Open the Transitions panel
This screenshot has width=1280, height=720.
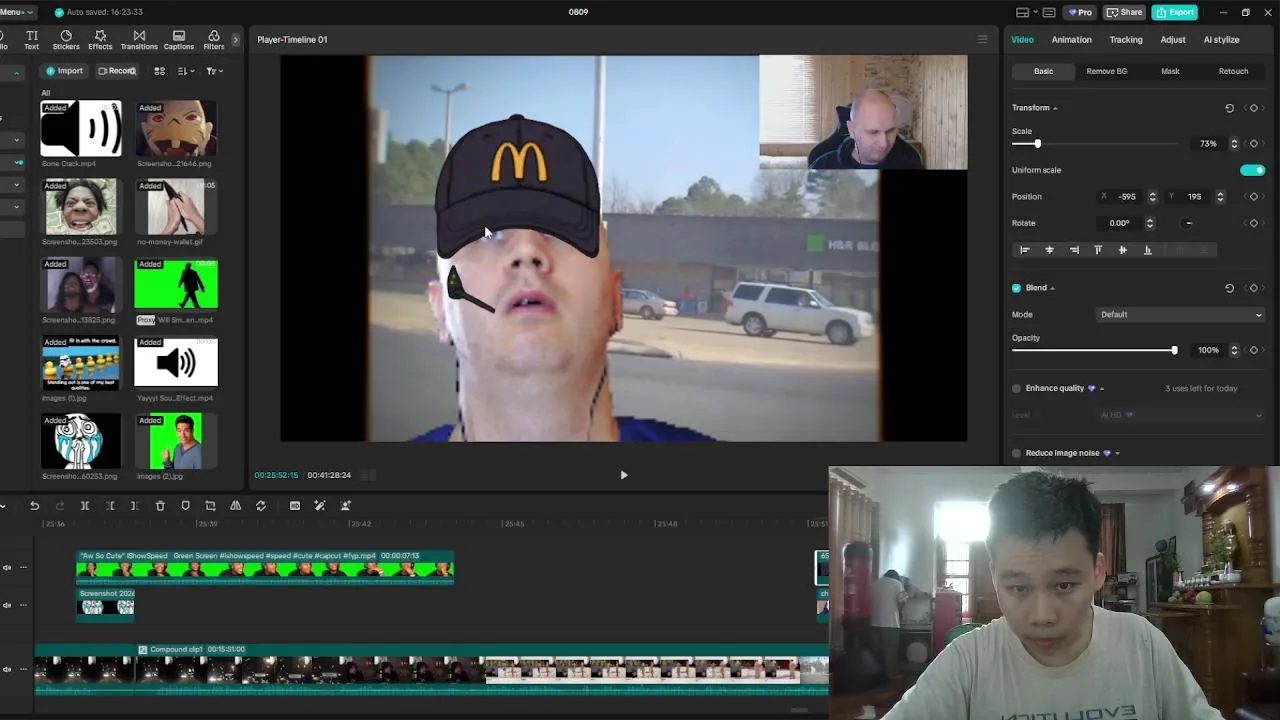[x=139, y=40]
